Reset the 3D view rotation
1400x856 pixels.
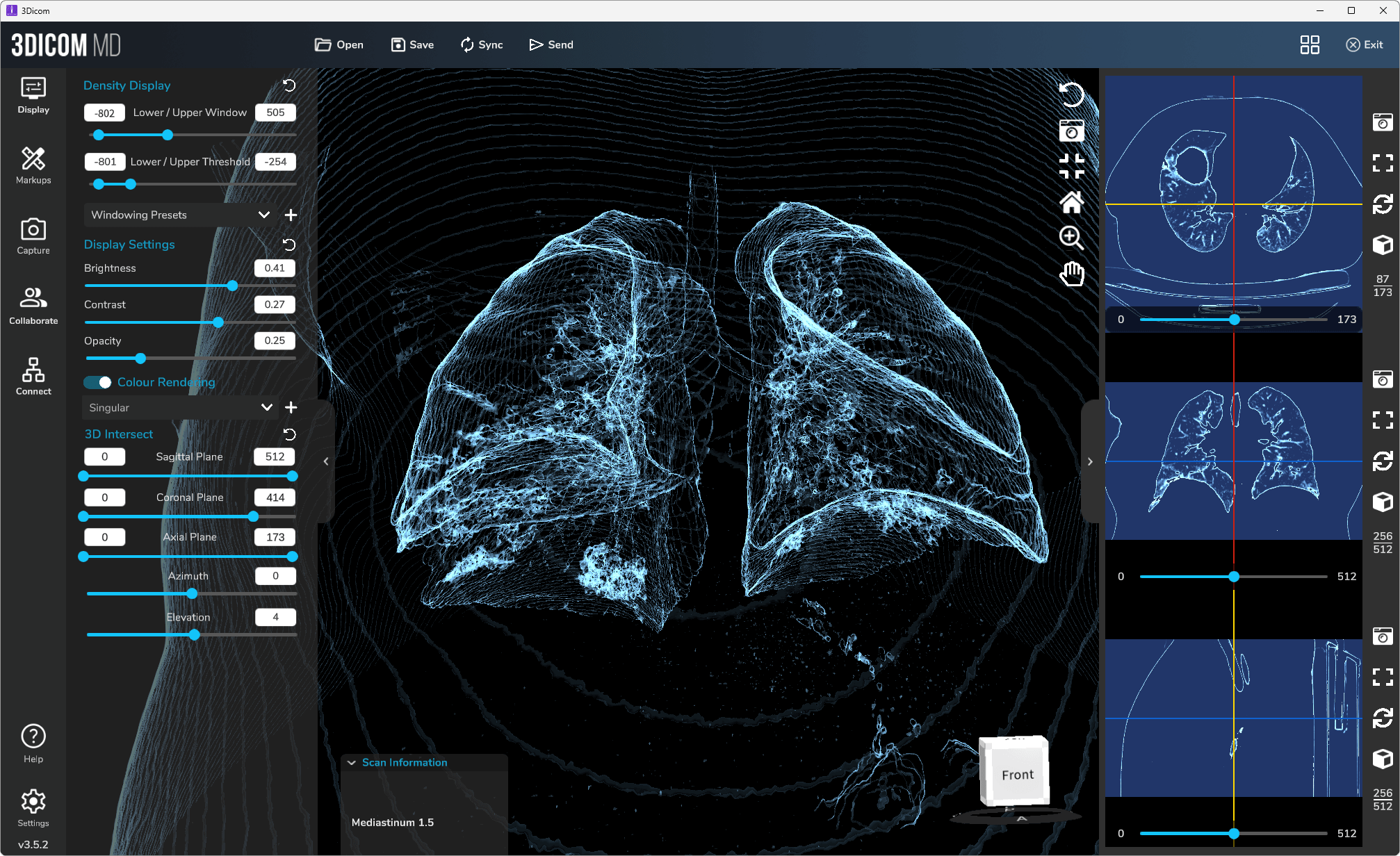pos(1071,94)
